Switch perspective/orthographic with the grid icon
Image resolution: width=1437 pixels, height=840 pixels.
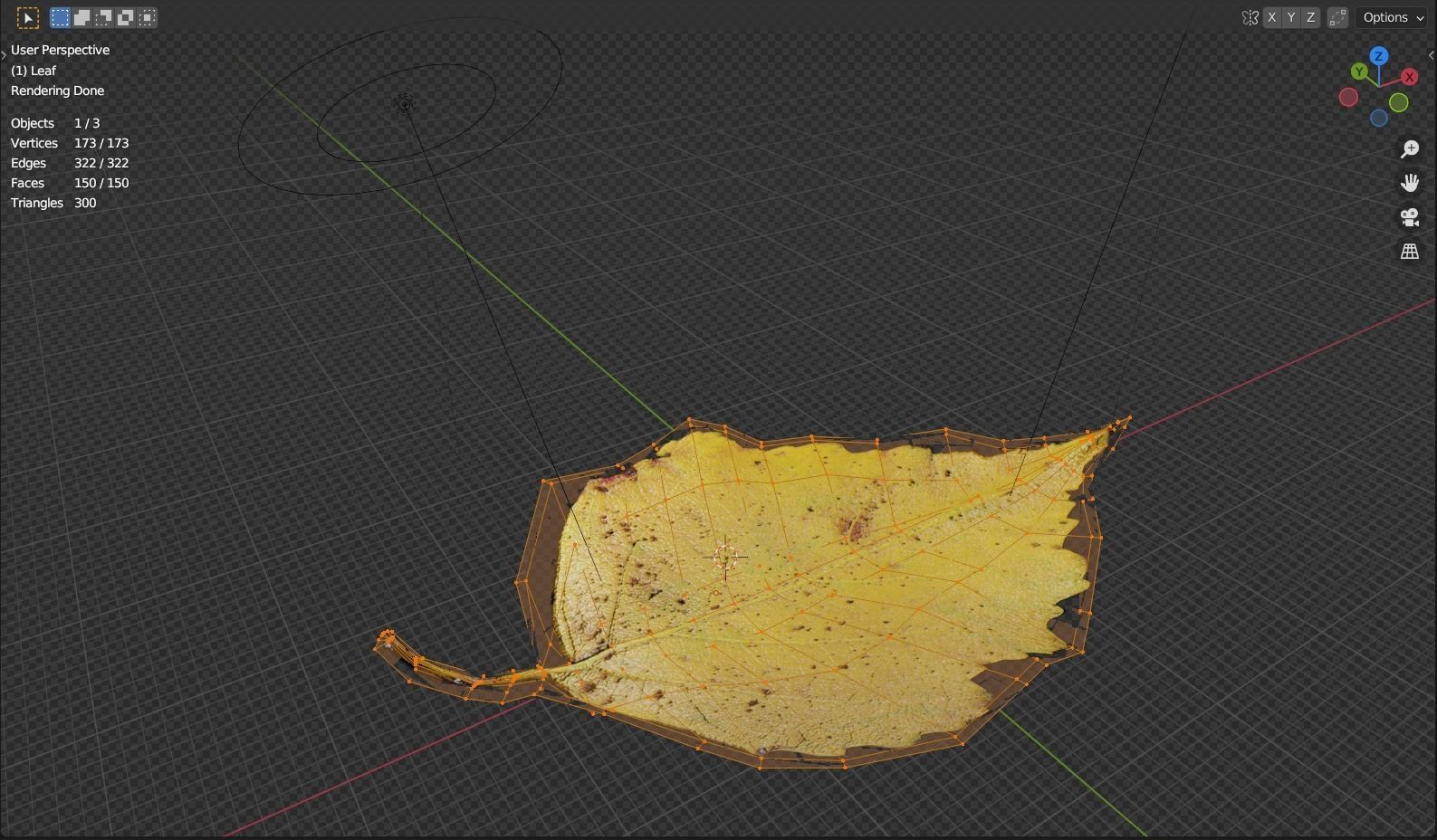click(1410, 252)
